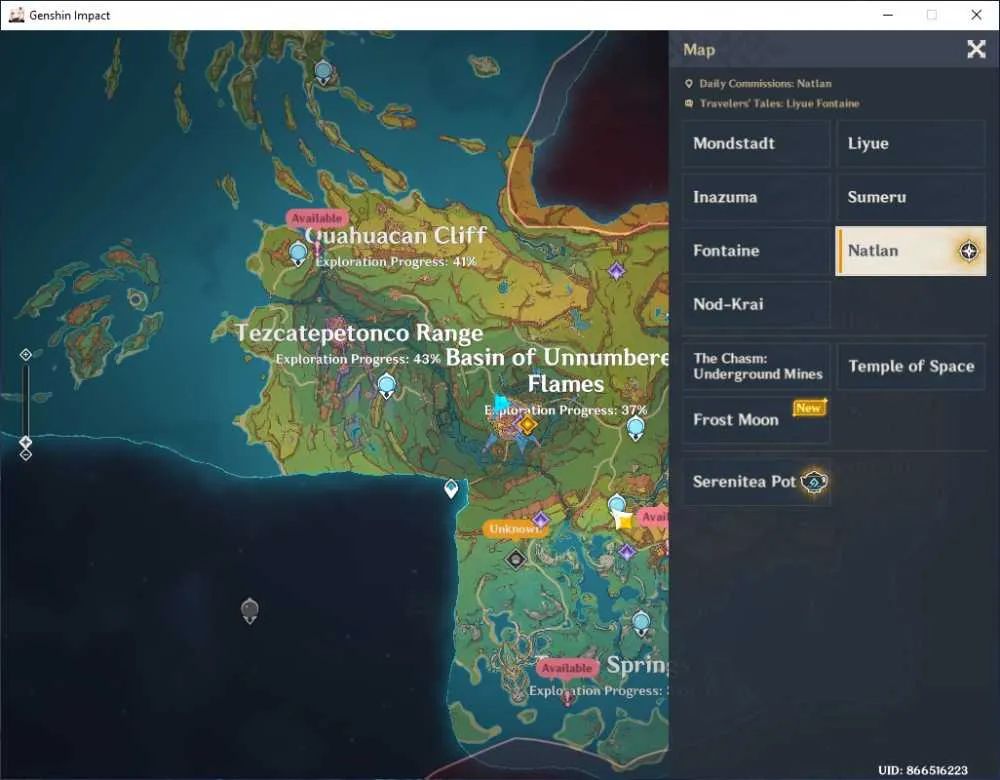Go to the Nod-Krai map
This screenshot has width=1000, height=780.
click(756, 304)
